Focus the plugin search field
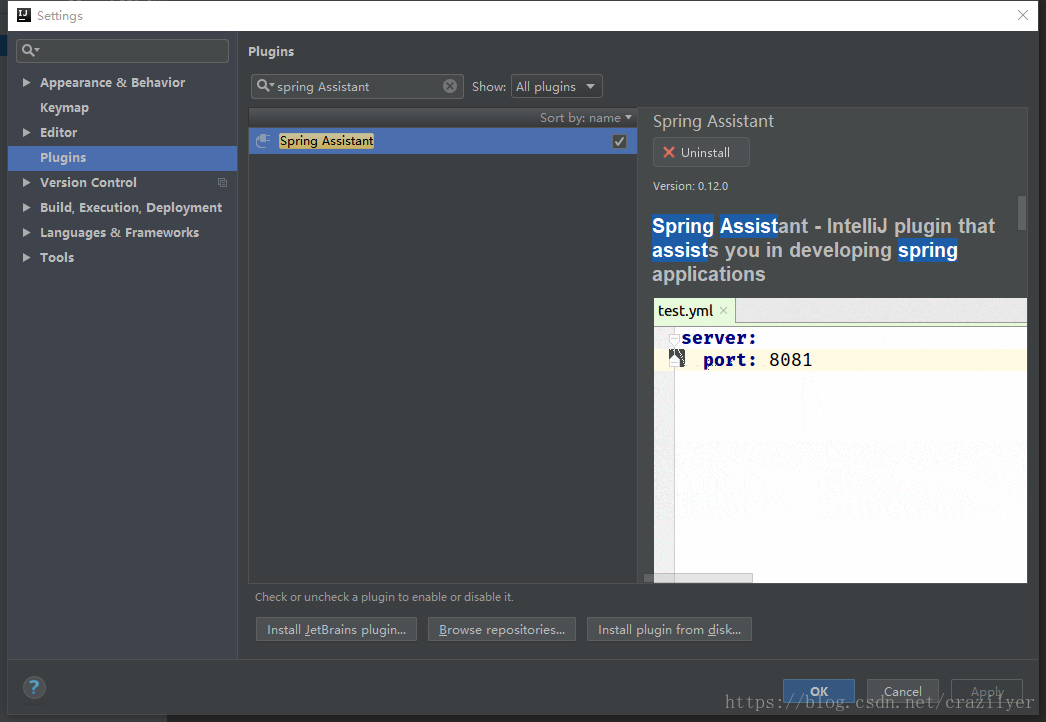Image resolution: width=1046 pixels, height=722 pixels. [357, 86]
